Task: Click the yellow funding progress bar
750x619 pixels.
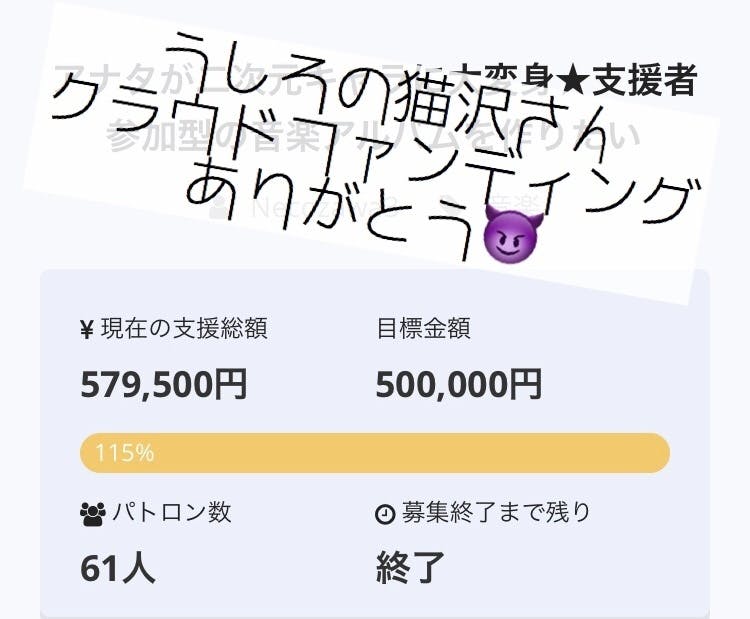Action: (x=375, y=453)
